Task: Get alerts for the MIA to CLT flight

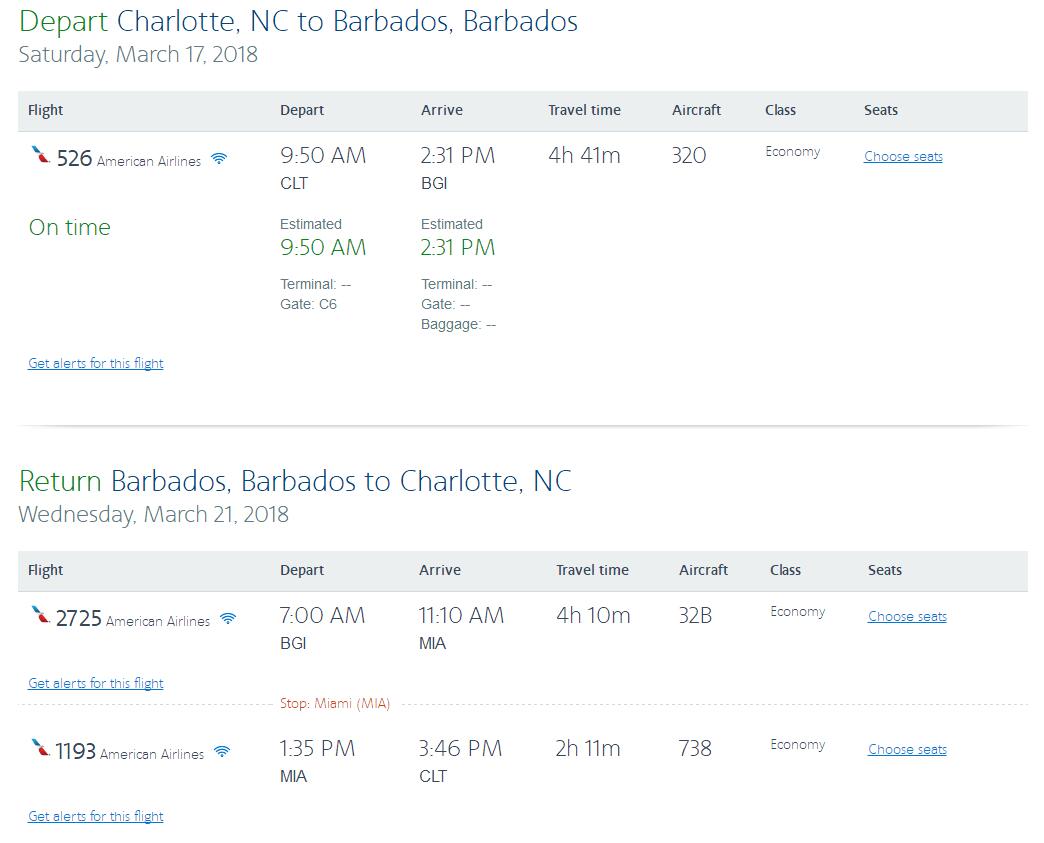Action: (x=95, y=816)
